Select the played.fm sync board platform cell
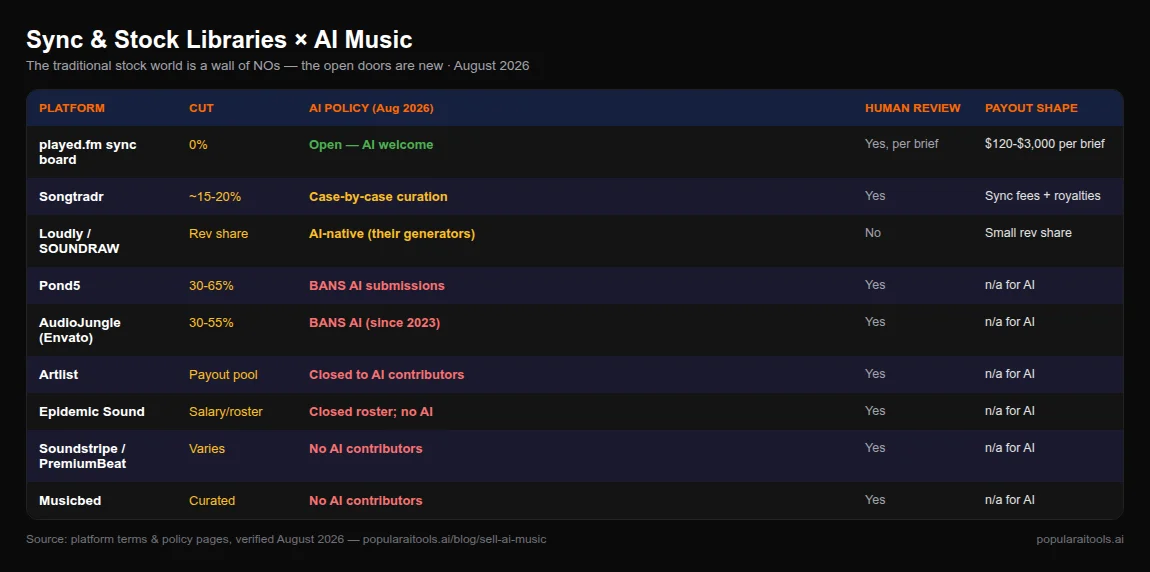 coord(87,152)
